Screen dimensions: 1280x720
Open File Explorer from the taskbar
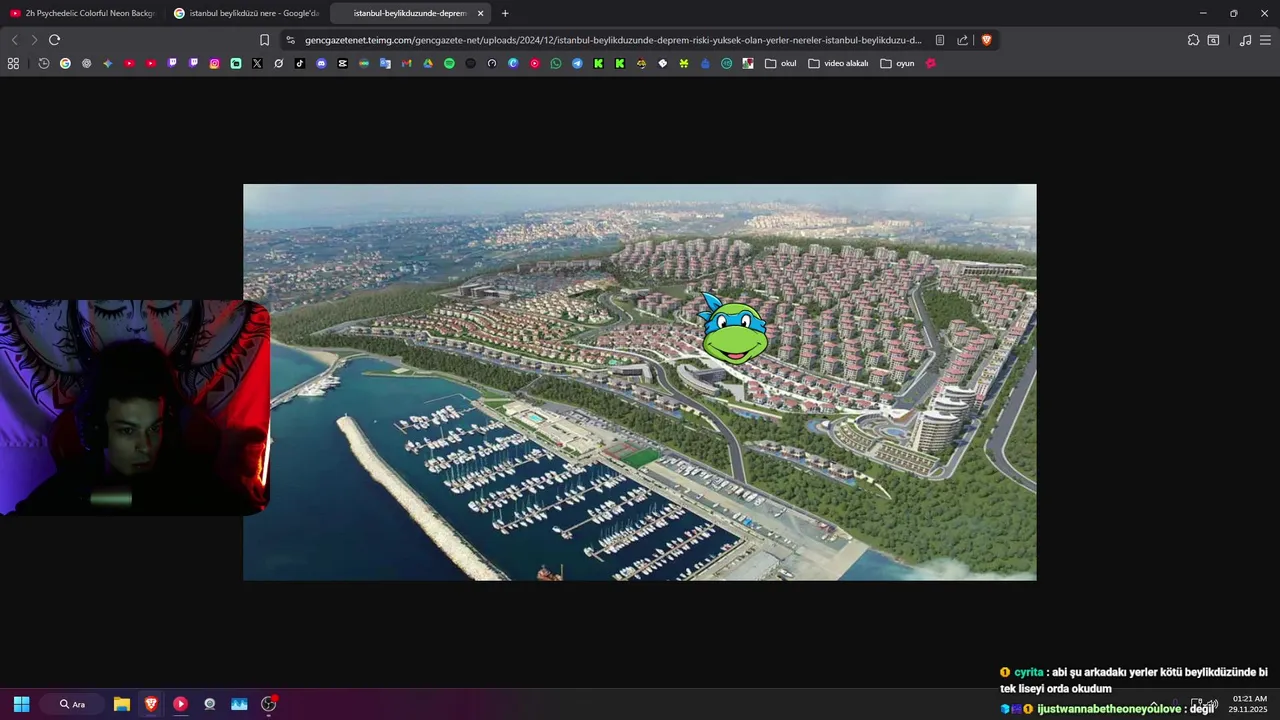tap(122, 704)
